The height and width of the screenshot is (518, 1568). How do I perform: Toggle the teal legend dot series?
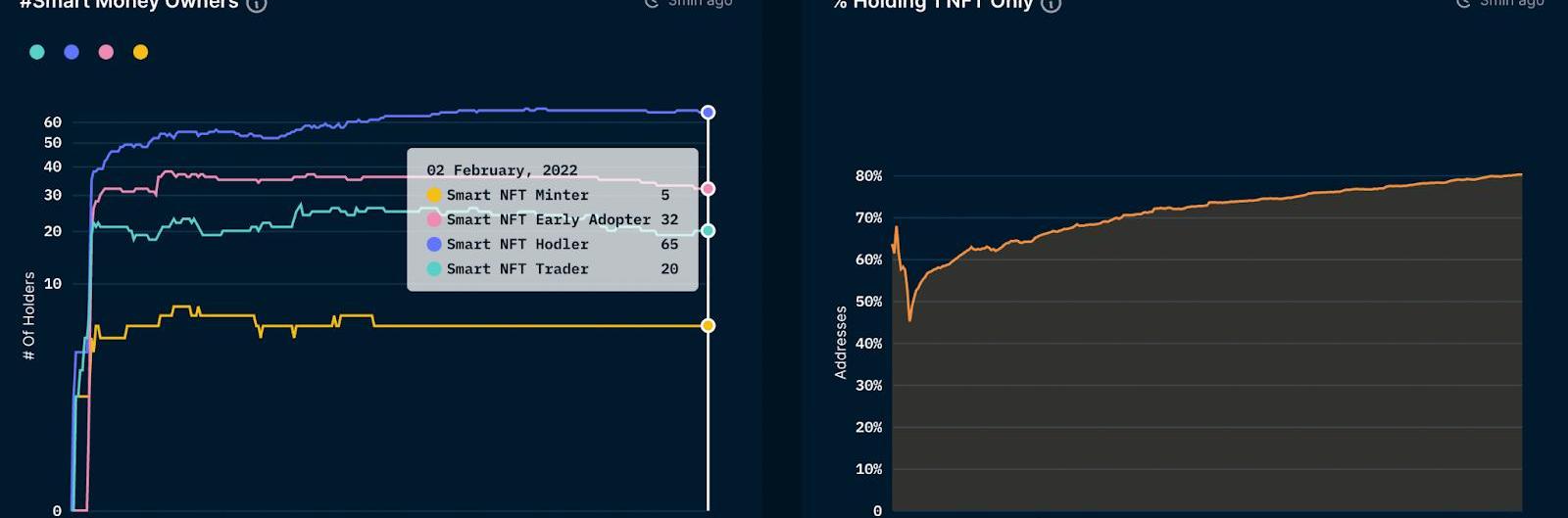[x=37, y=52]
